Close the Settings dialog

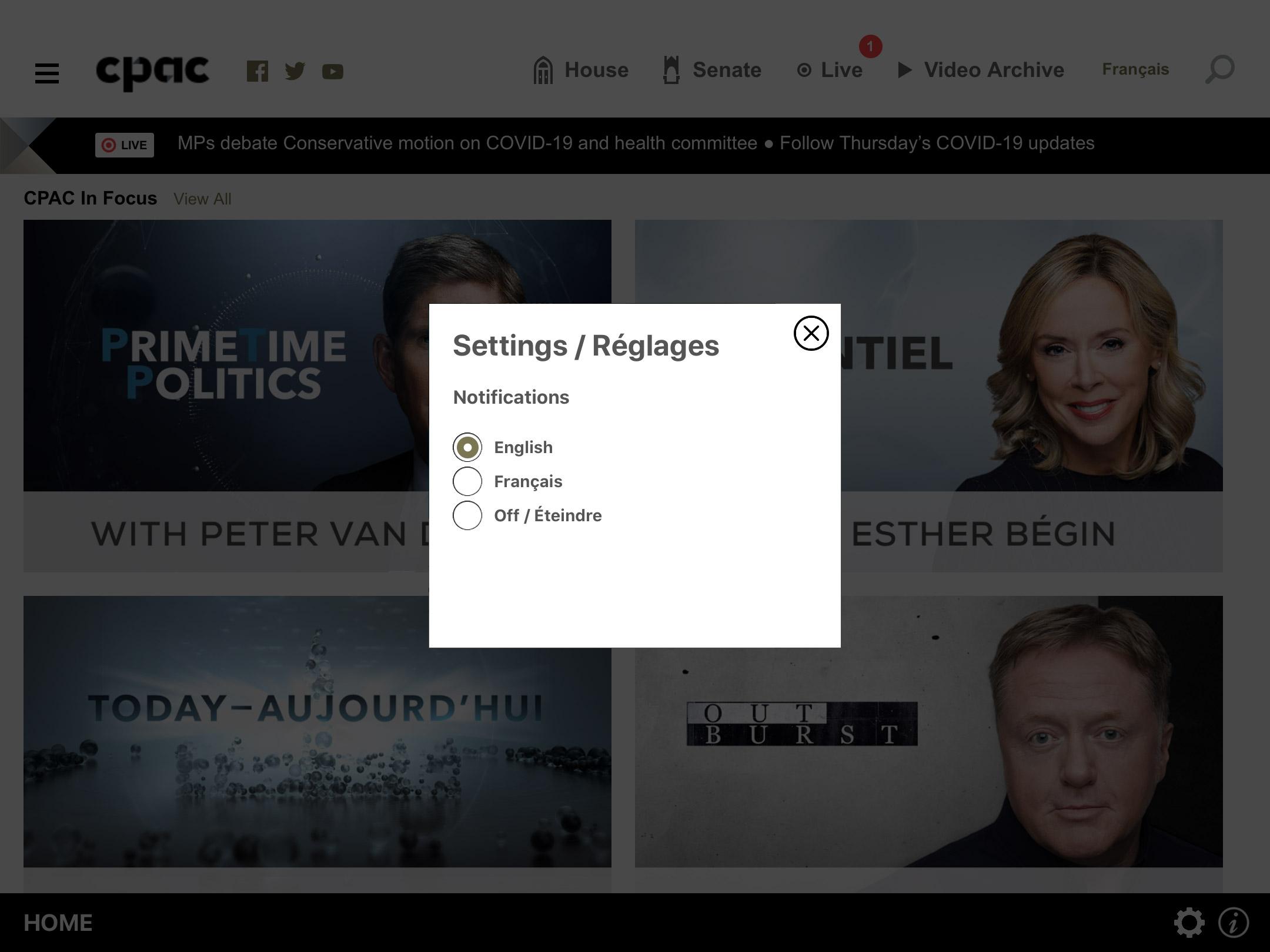point(811,333)
